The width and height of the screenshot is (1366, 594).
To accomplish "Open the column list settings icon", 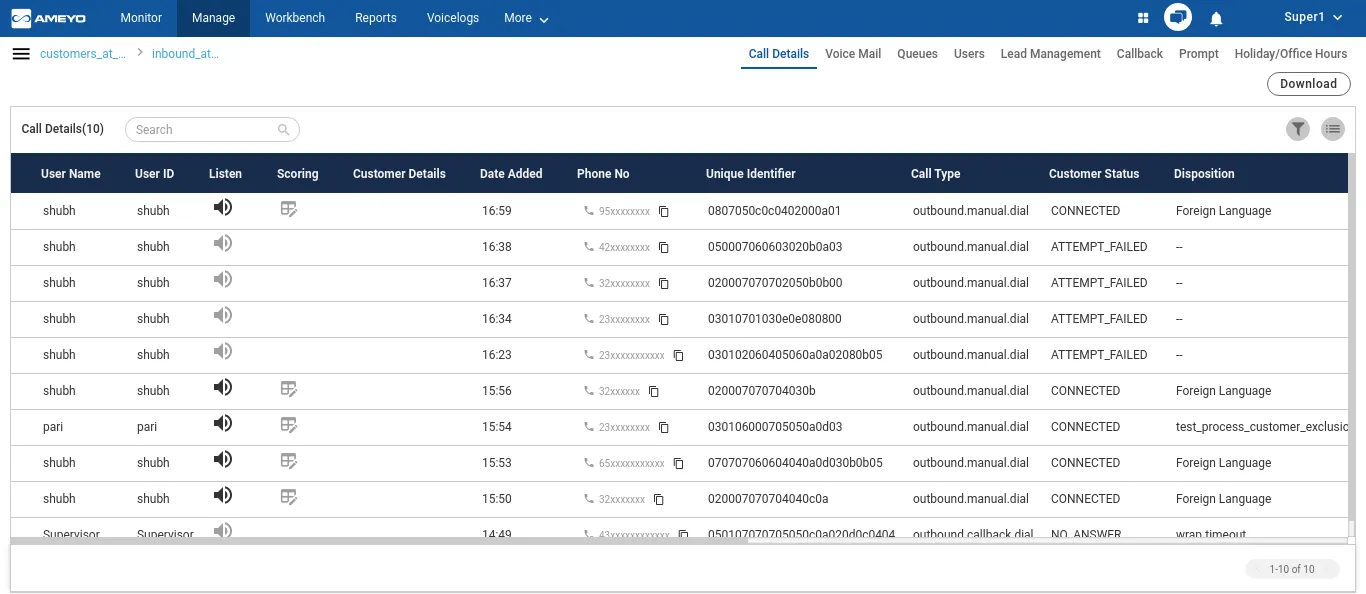I will [1333, 129].
